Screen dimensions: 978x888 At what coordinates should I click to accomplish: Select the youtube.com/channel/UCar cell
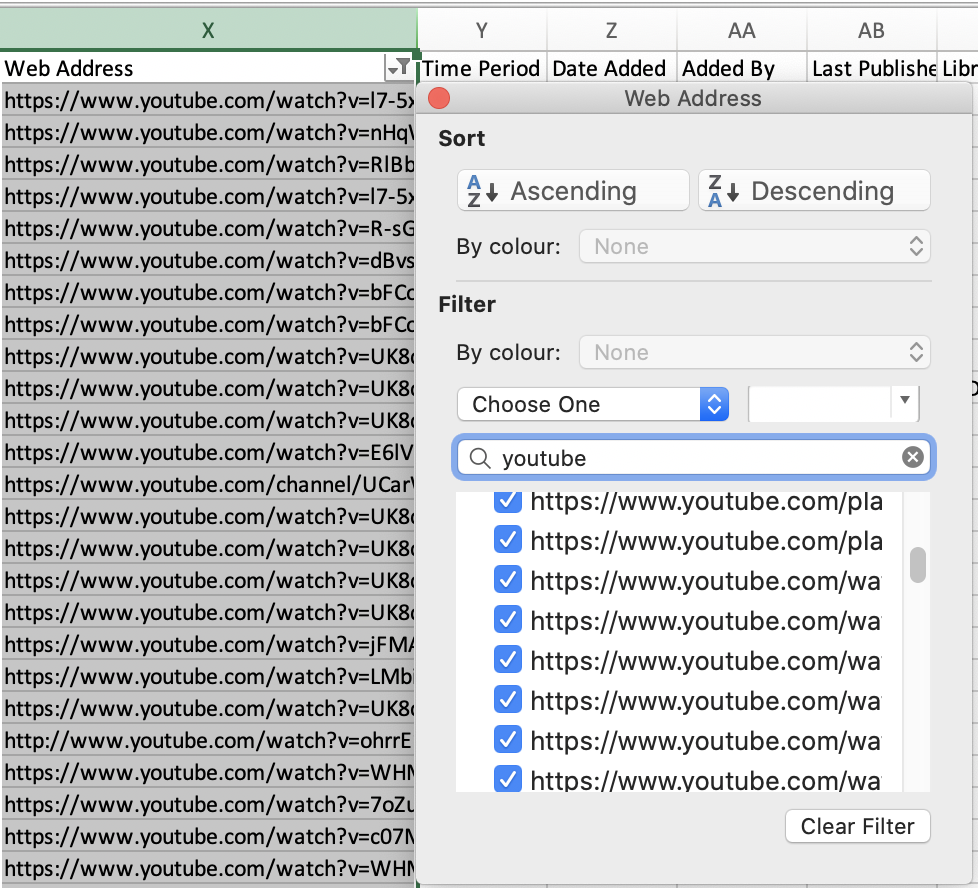[208, 484]
